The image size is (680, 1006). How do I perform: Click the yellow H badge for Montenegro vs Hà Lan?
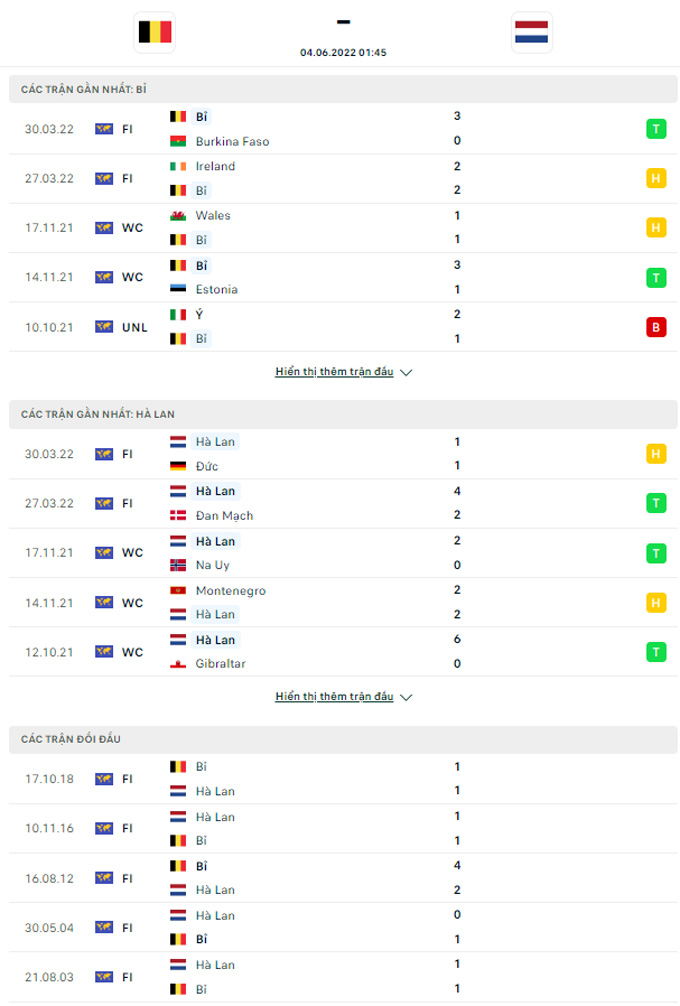[x=656, y=602]
